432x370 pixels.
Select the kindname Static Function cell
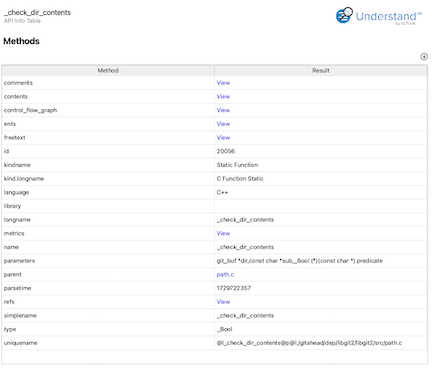(x=321, y=165)
